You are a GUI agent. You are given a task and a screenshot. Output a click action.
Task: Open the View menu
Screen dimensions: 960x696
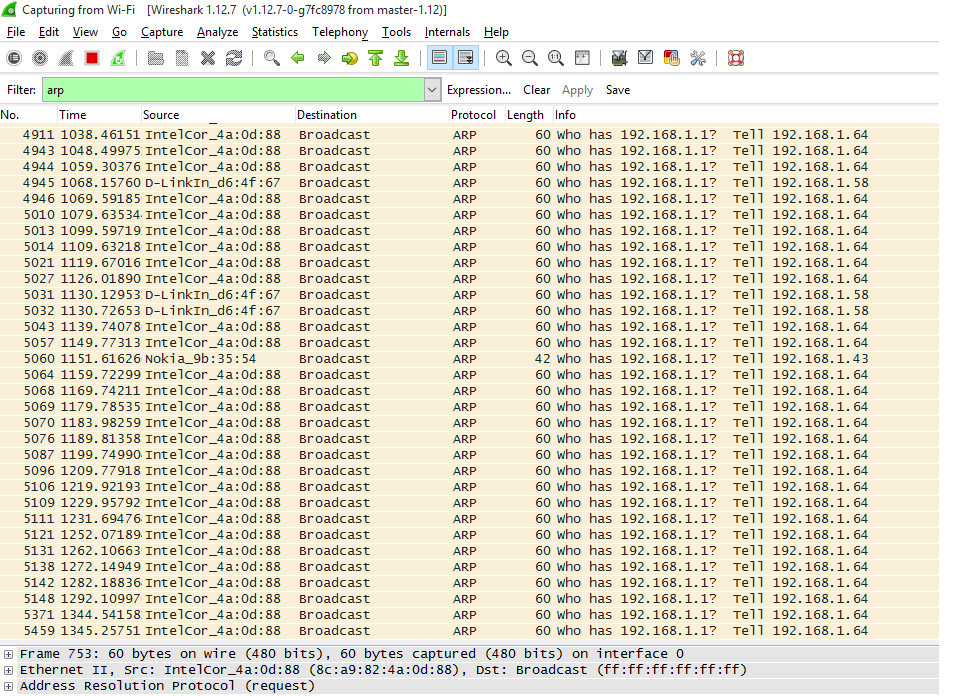point(85,32)
